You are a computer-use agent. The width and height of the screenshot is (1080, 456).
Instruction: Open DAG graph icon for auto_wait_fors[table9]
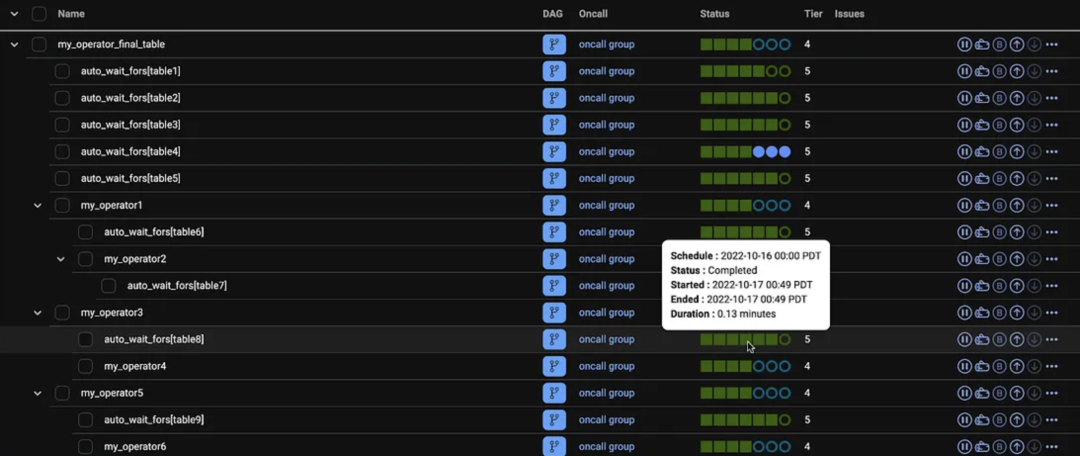coord(554,420)
